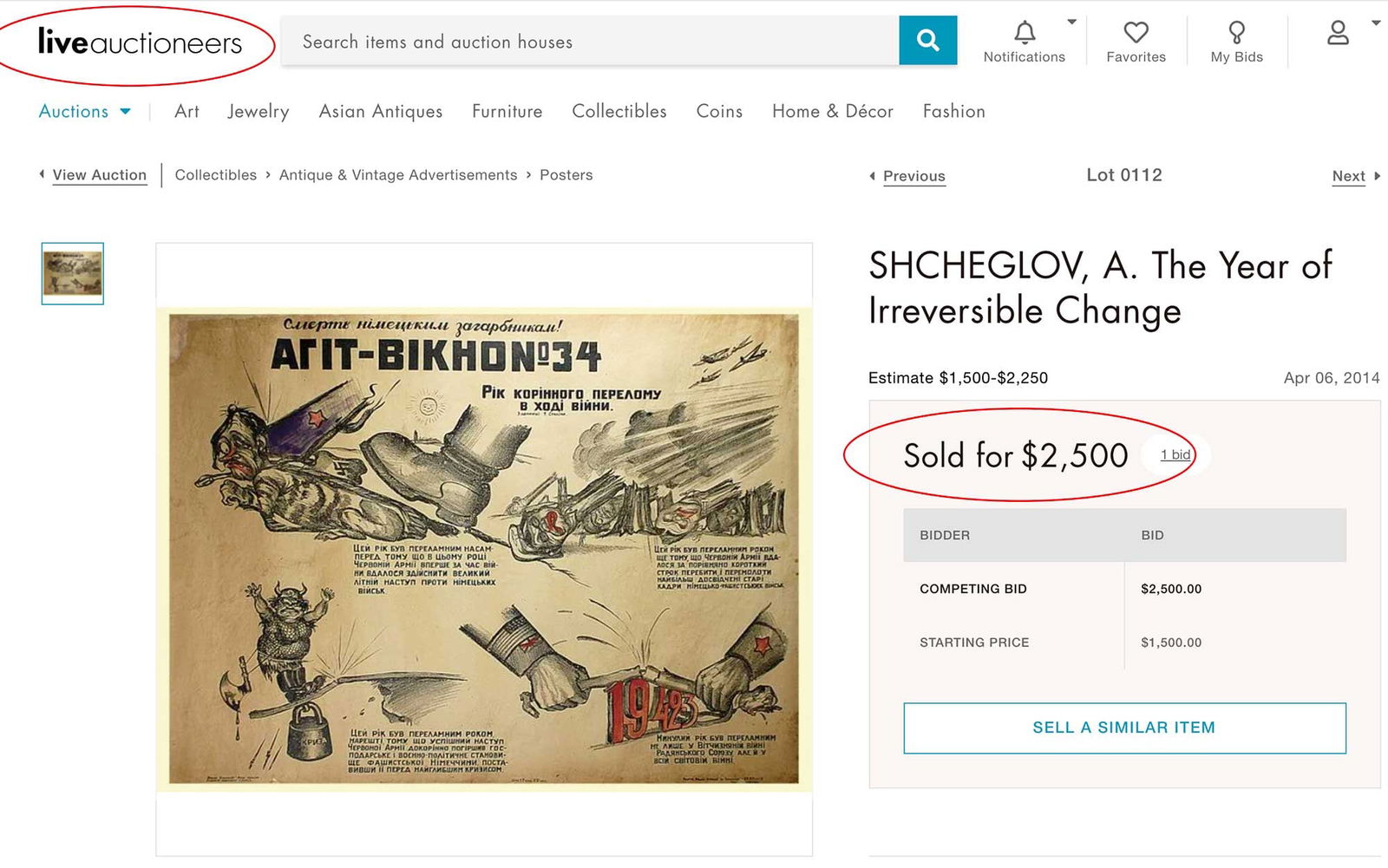Select the poster thumbnail image
Screen dimensions: 1388x868
pyautogui.click(x=73, y=273)
